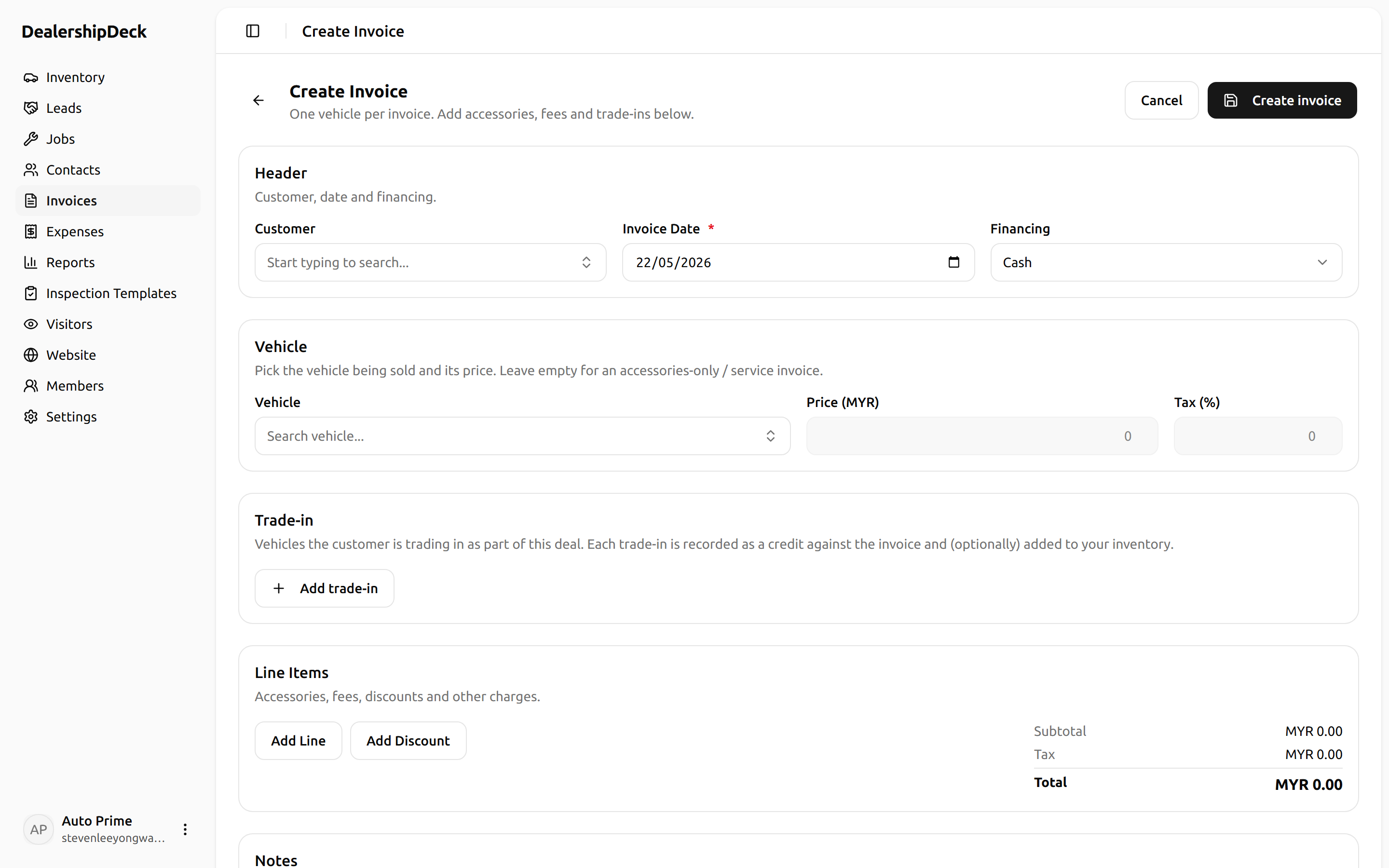This screenshot has height=868, width=1389.
Task: Click the Reports bar chart icon
Action: click(x=31, y=262)
